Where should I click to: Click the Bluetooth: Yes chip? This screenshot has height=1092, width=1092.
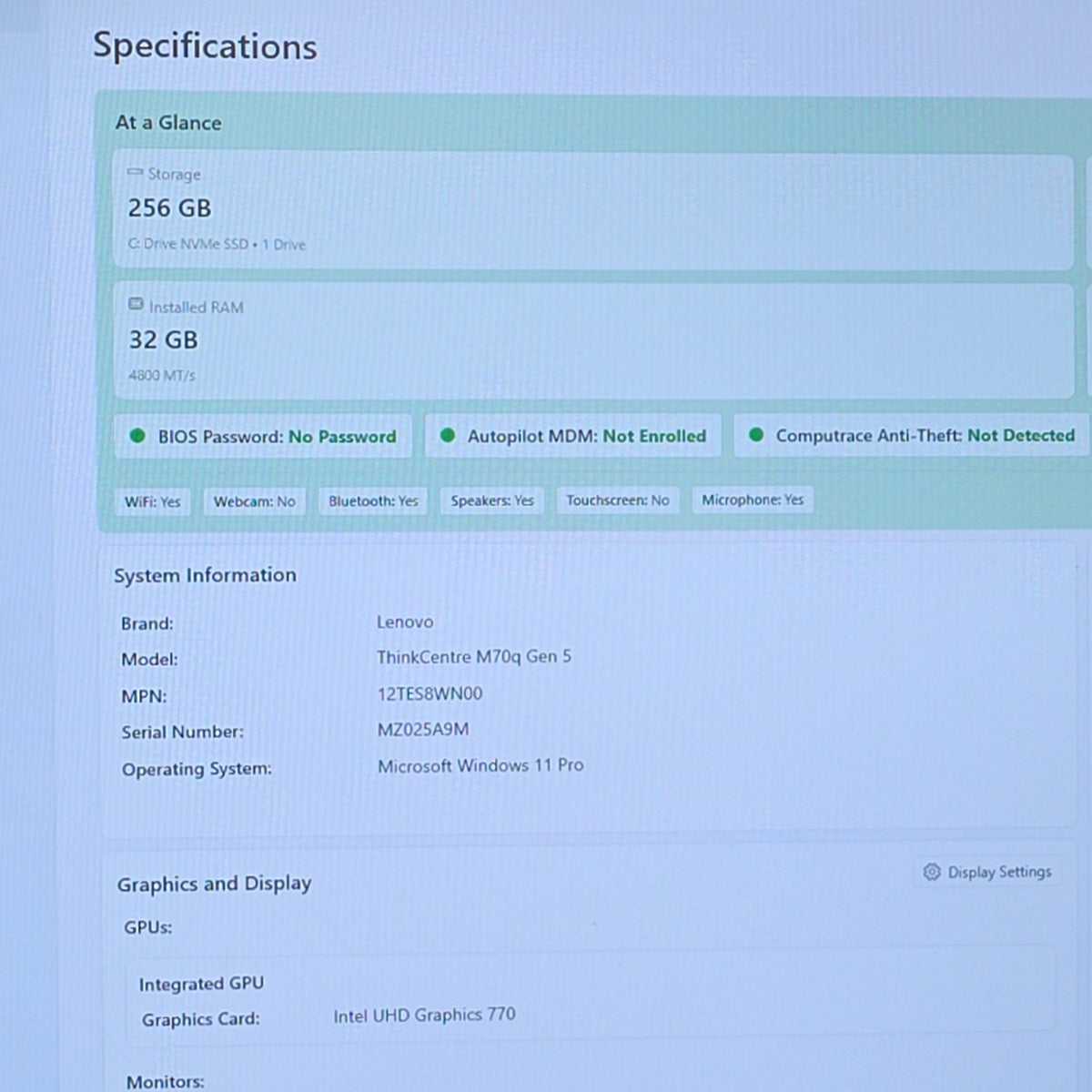373,500
